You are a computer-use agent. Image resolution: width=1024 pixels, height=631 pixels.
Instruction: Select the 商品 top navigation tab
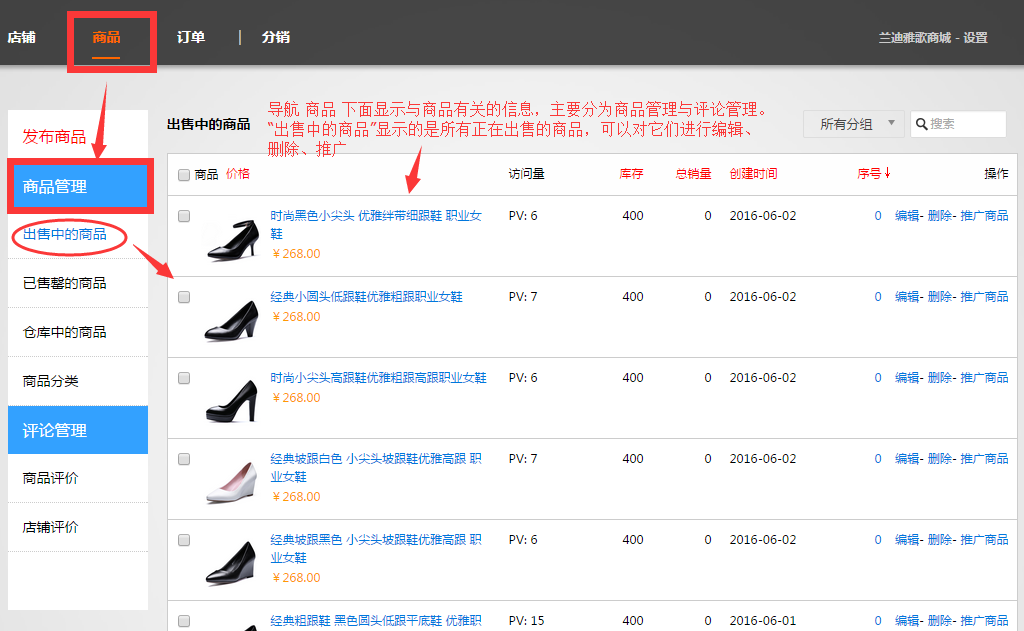[106, 37]
